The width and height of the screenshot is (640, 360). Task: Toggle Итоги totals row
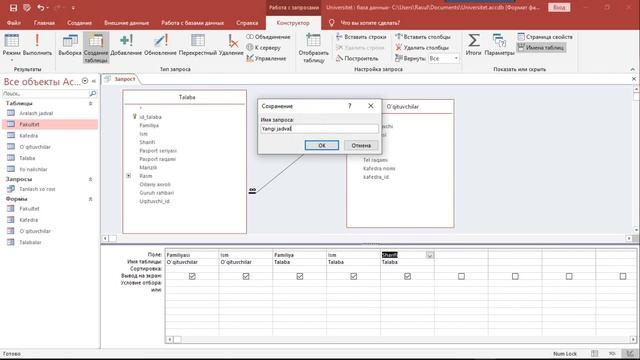pos(473,45)
